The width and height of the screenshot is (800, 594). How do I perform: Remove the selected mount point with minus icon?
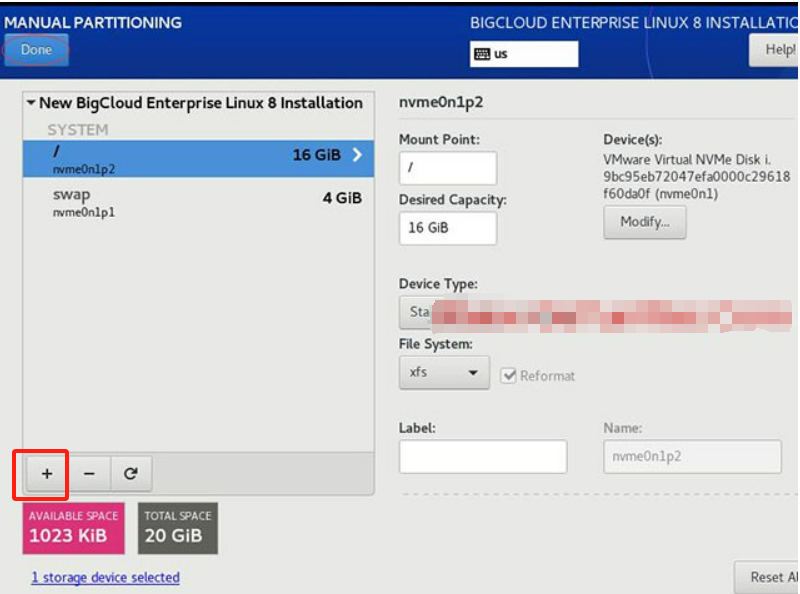click(x=89, y=474)
